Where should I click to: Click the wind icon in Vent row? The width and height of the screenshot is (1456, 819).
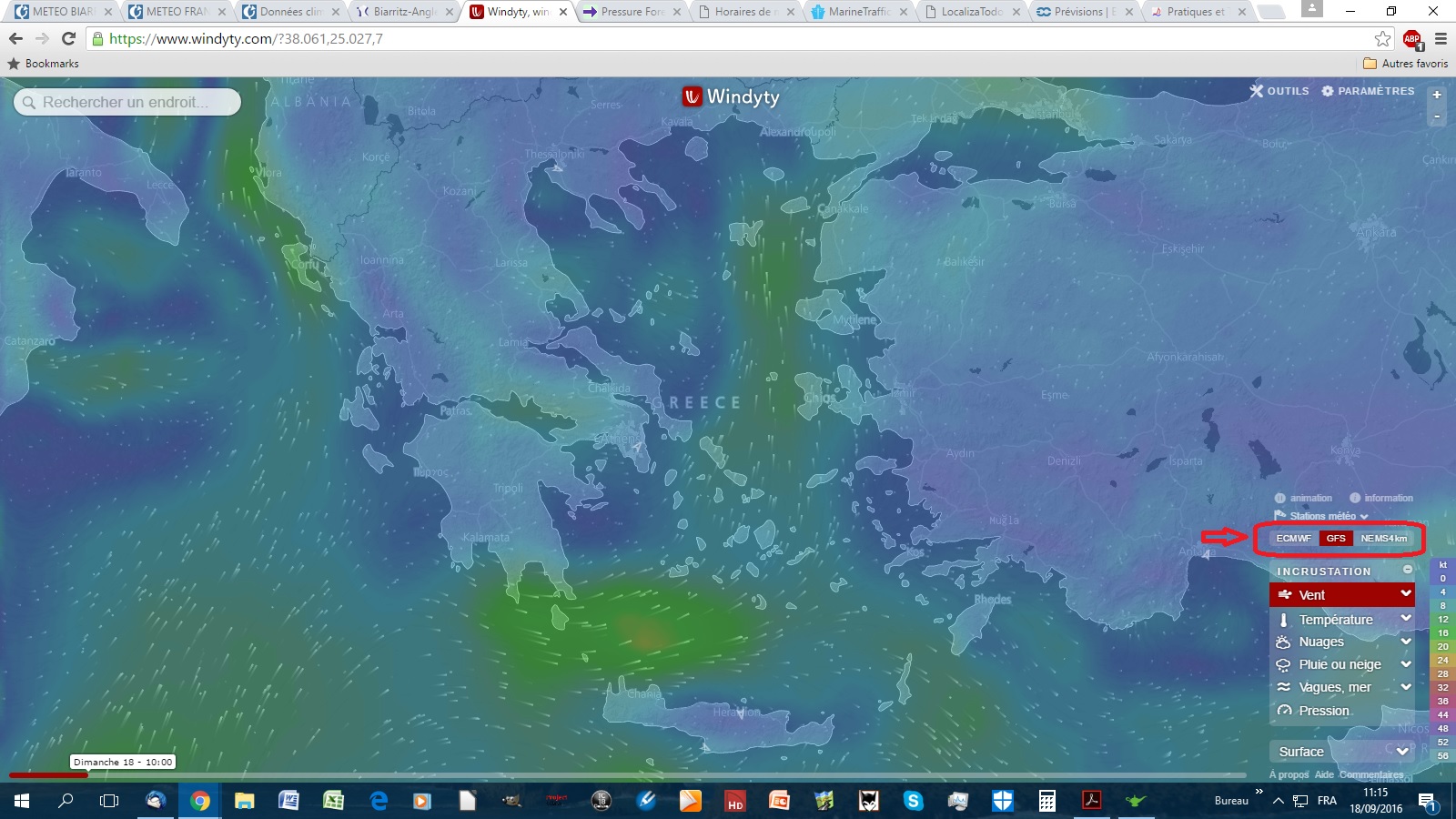(x=1285, y=595)
